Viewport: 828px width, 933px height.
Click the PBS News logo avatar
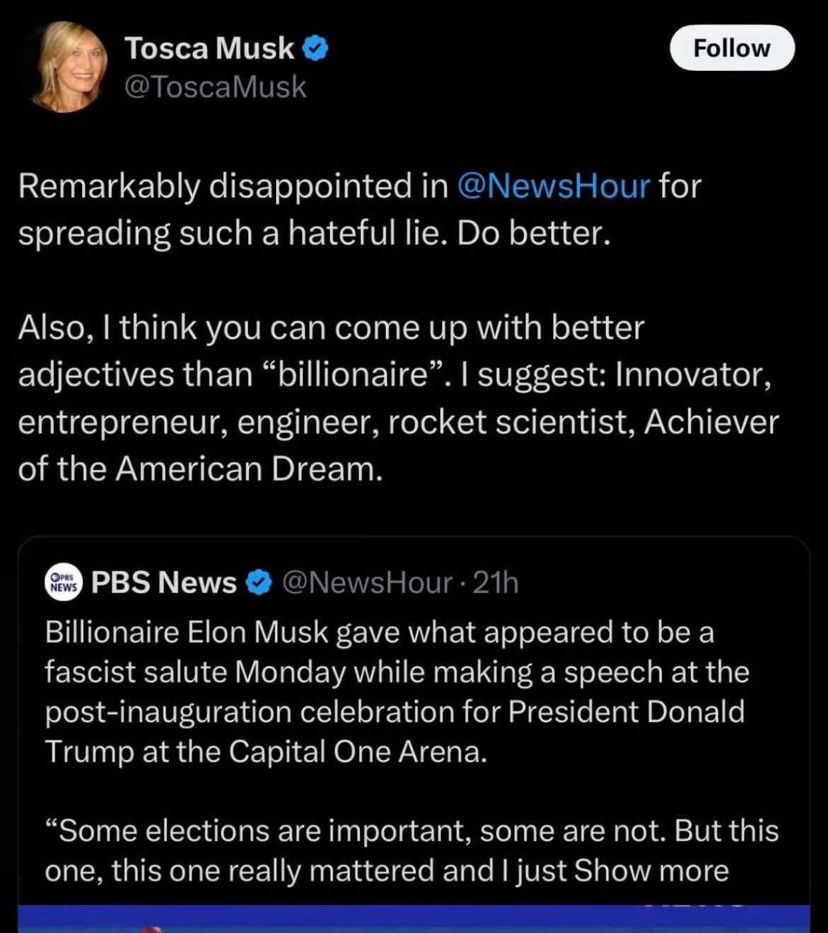[64, 582]
